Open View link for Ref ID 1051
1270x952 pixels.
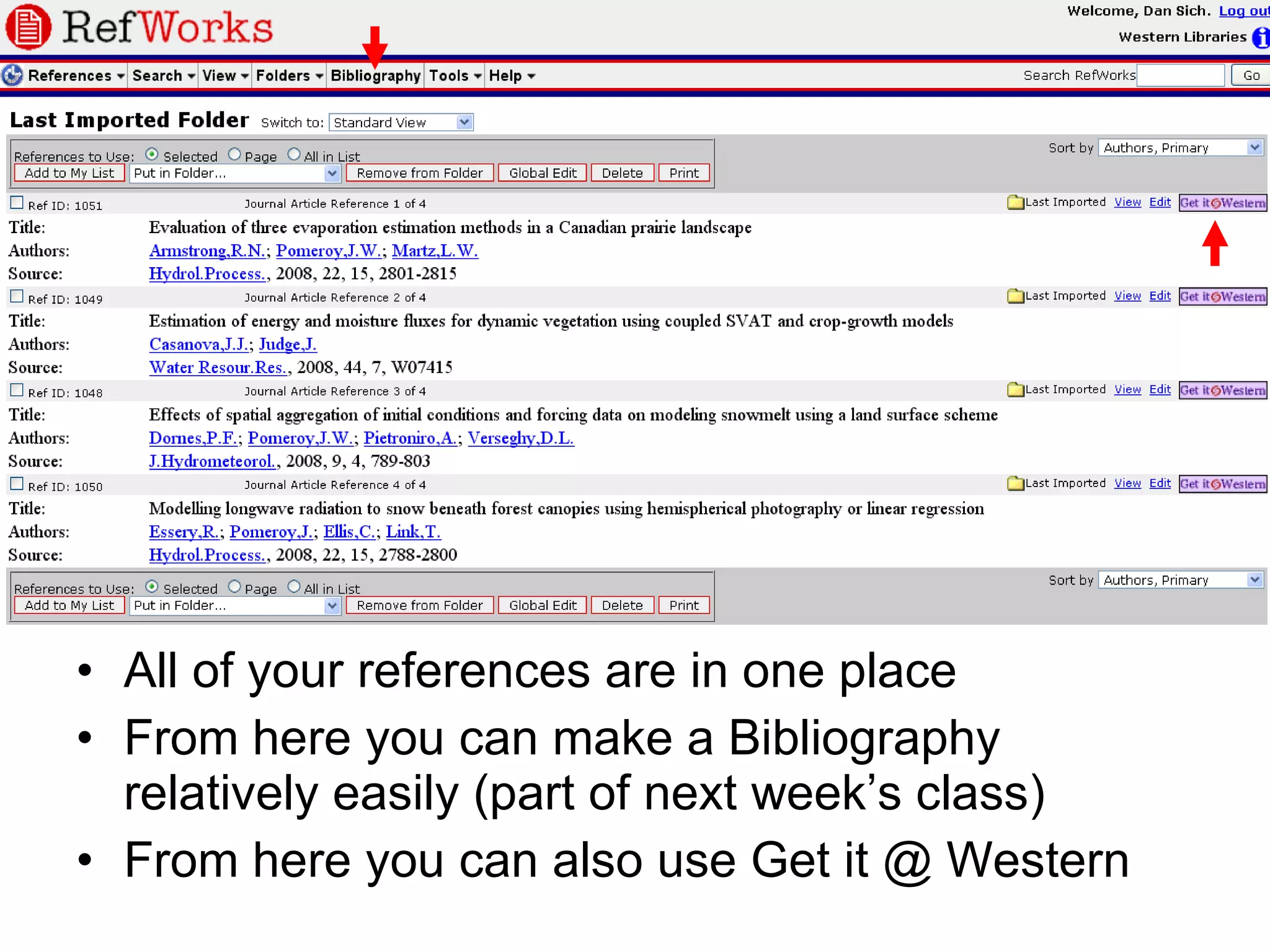click(1127, 202)
